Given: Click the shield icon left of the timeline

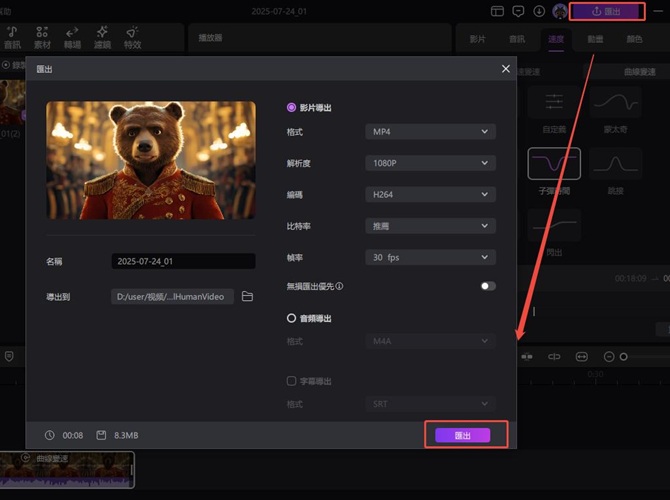Looking at the screenshot, I should click(9, 356).
